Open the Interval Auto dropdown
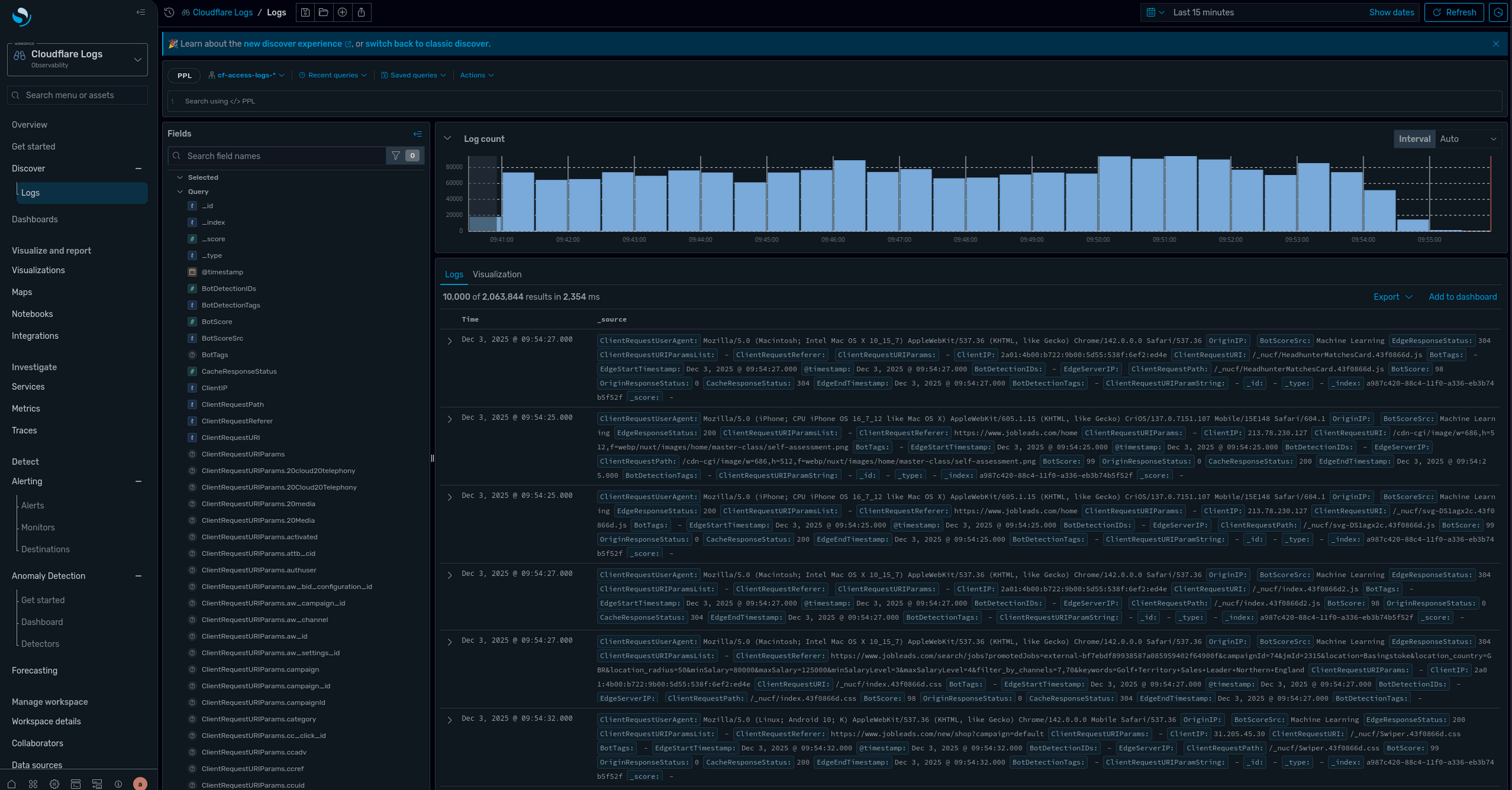The image size is (1512, 790). pos(1468,139)
